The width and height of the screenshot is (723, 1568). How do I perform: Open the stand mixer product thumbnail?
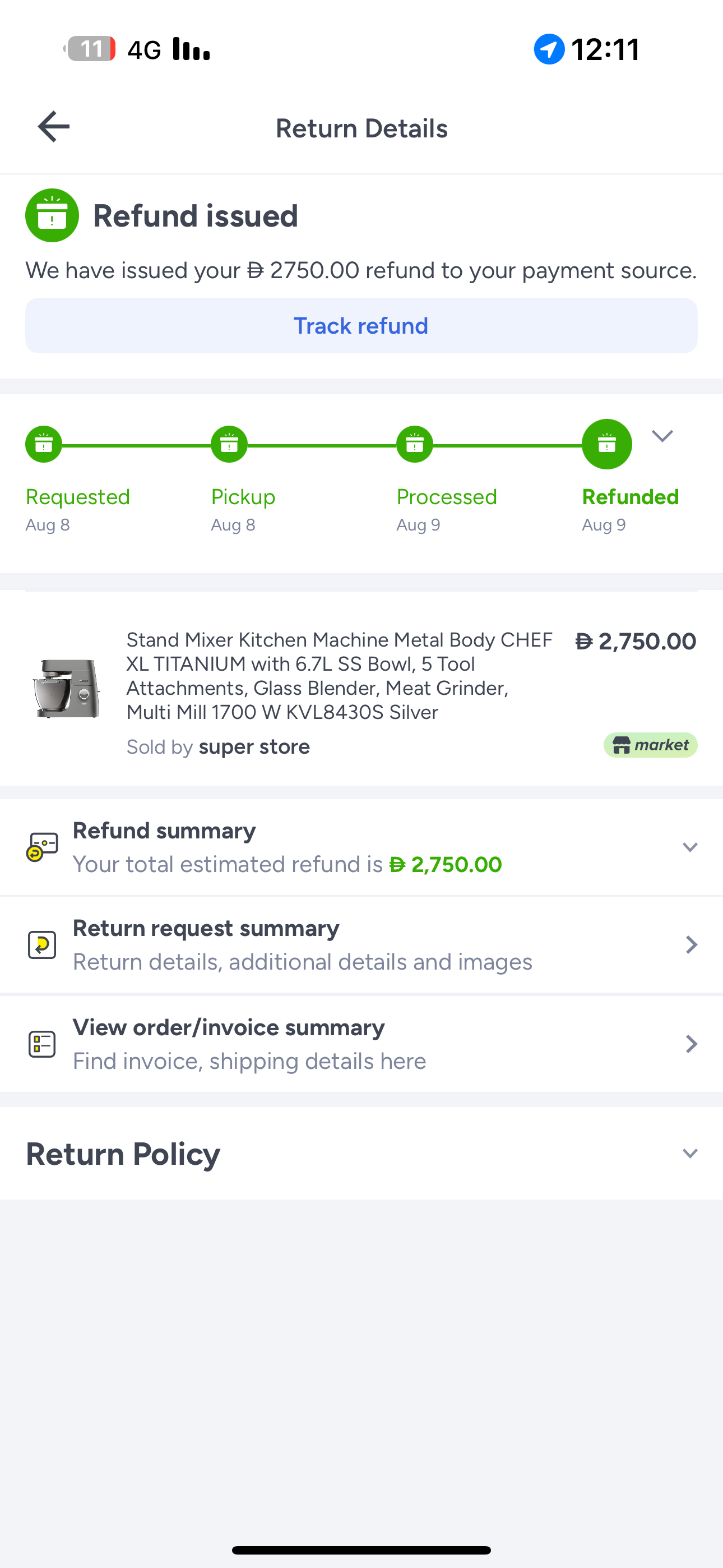pos(66,689)
